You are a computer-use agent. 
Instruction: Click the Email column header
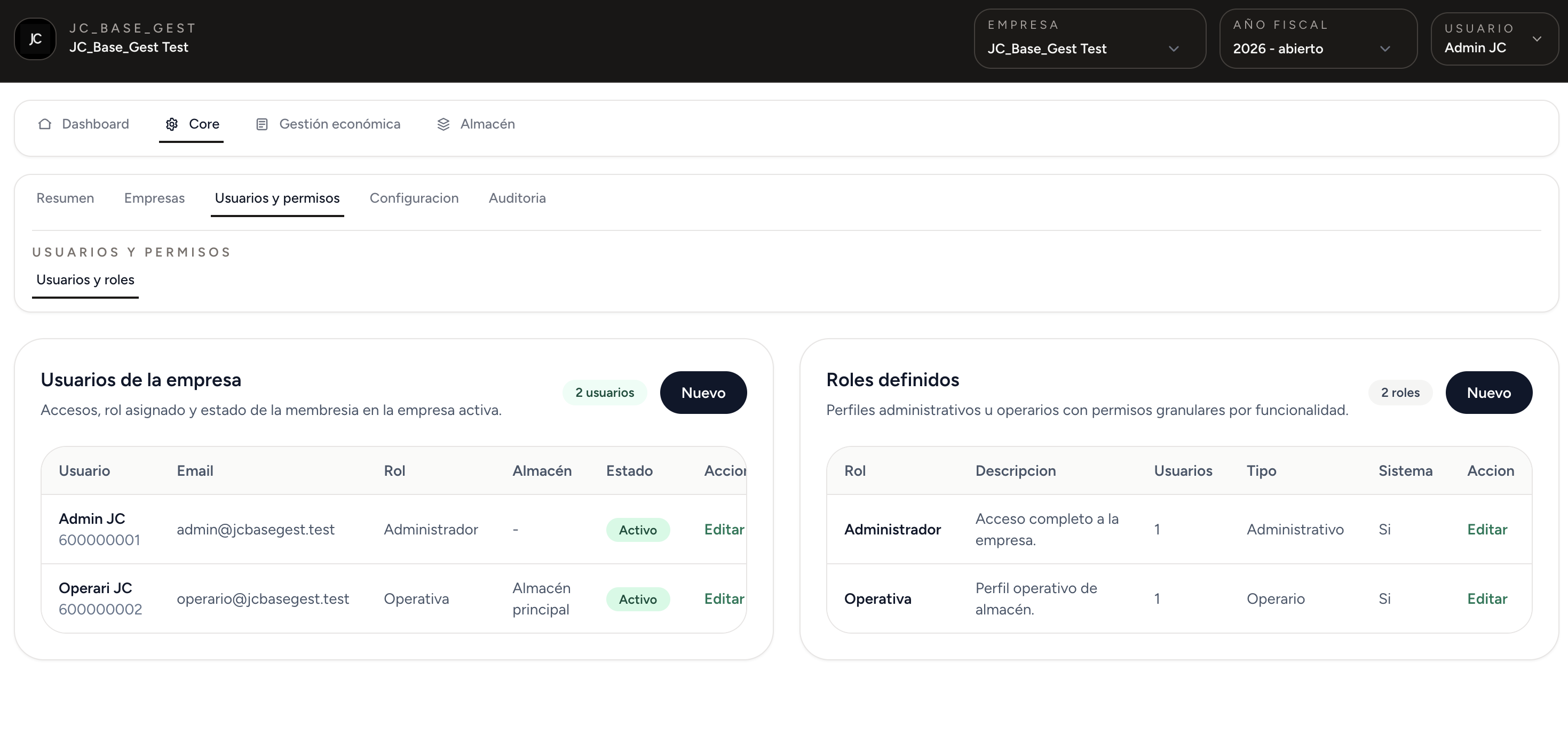[x=195, y=470]
